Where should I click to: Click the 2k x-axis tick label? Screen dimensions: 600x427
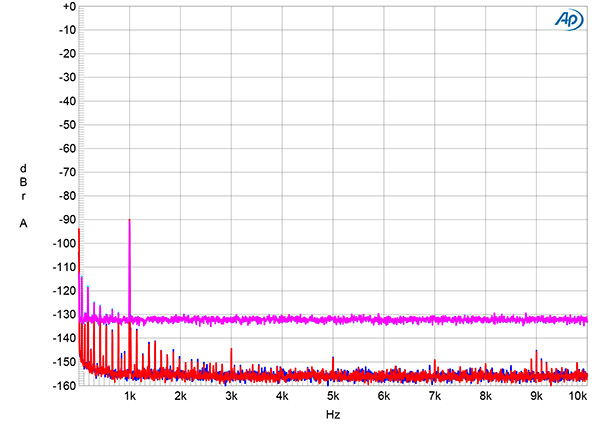pos(180,397)
